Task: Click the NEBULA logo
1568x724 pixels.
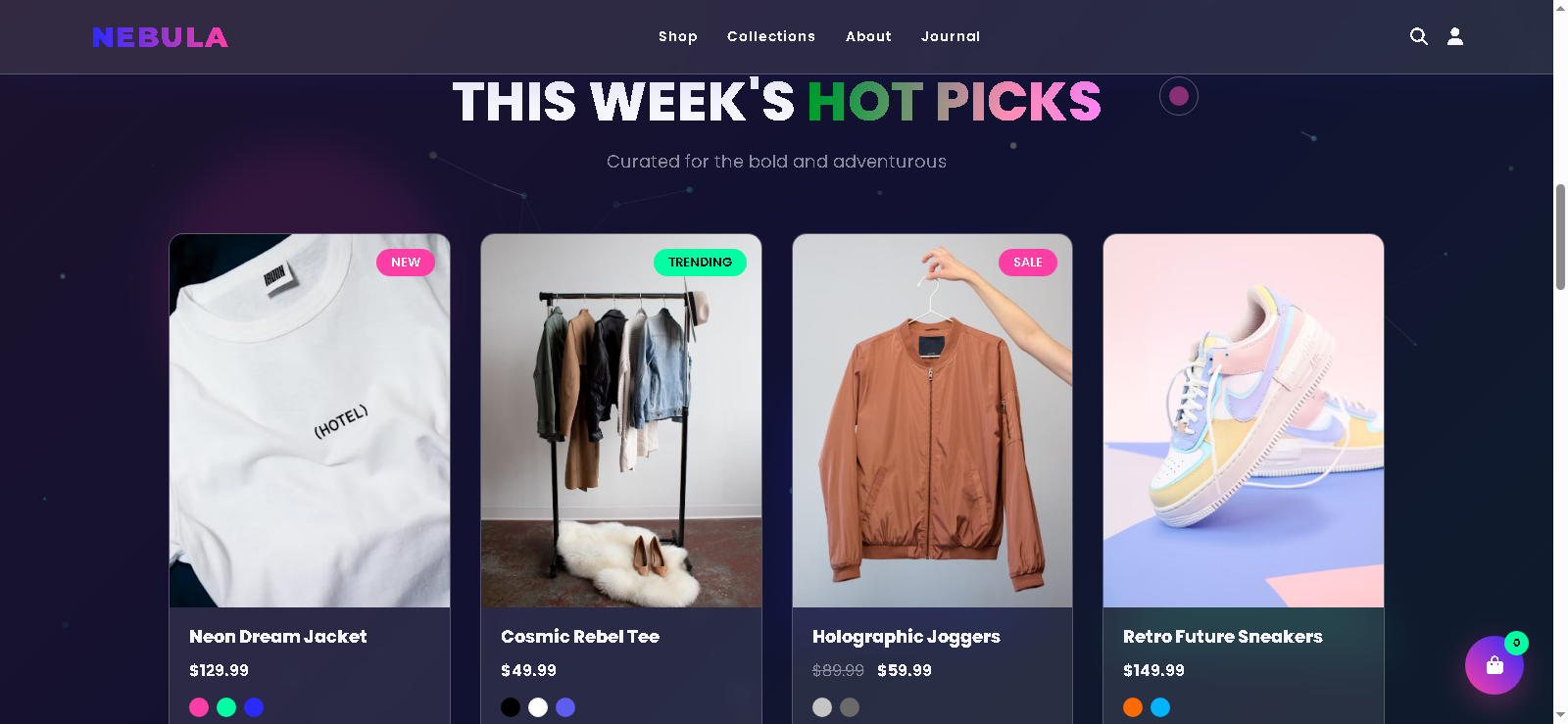Action: pos(160,37)
